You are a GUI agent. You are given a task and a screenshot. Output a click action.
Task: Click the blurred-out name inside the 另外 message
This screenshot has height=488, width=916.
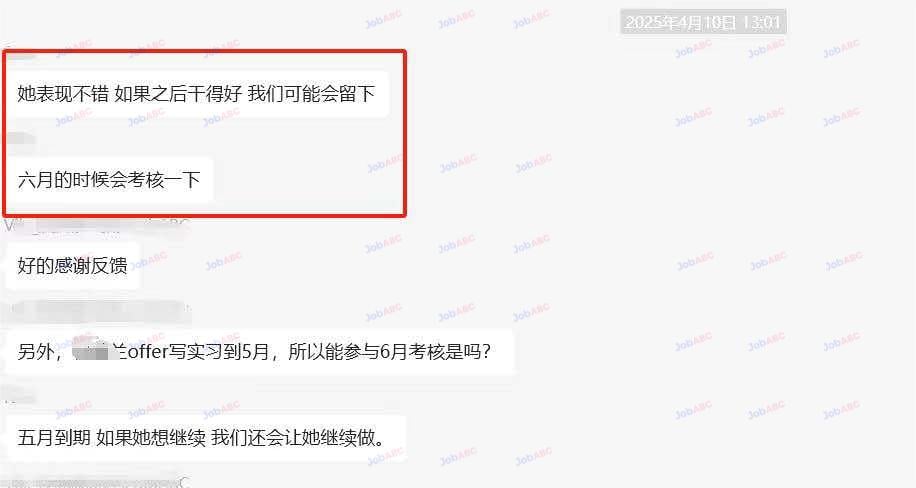pyautogui.click(x=91, y=352)
